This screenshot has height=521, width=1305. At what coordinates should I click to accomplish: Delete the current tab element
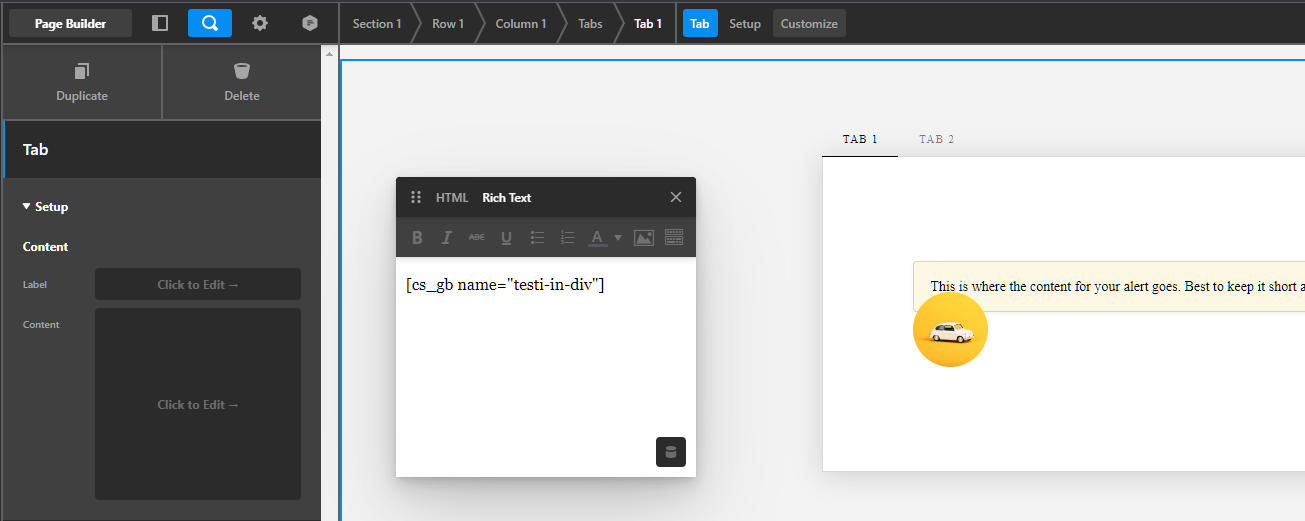click(242, 82)
